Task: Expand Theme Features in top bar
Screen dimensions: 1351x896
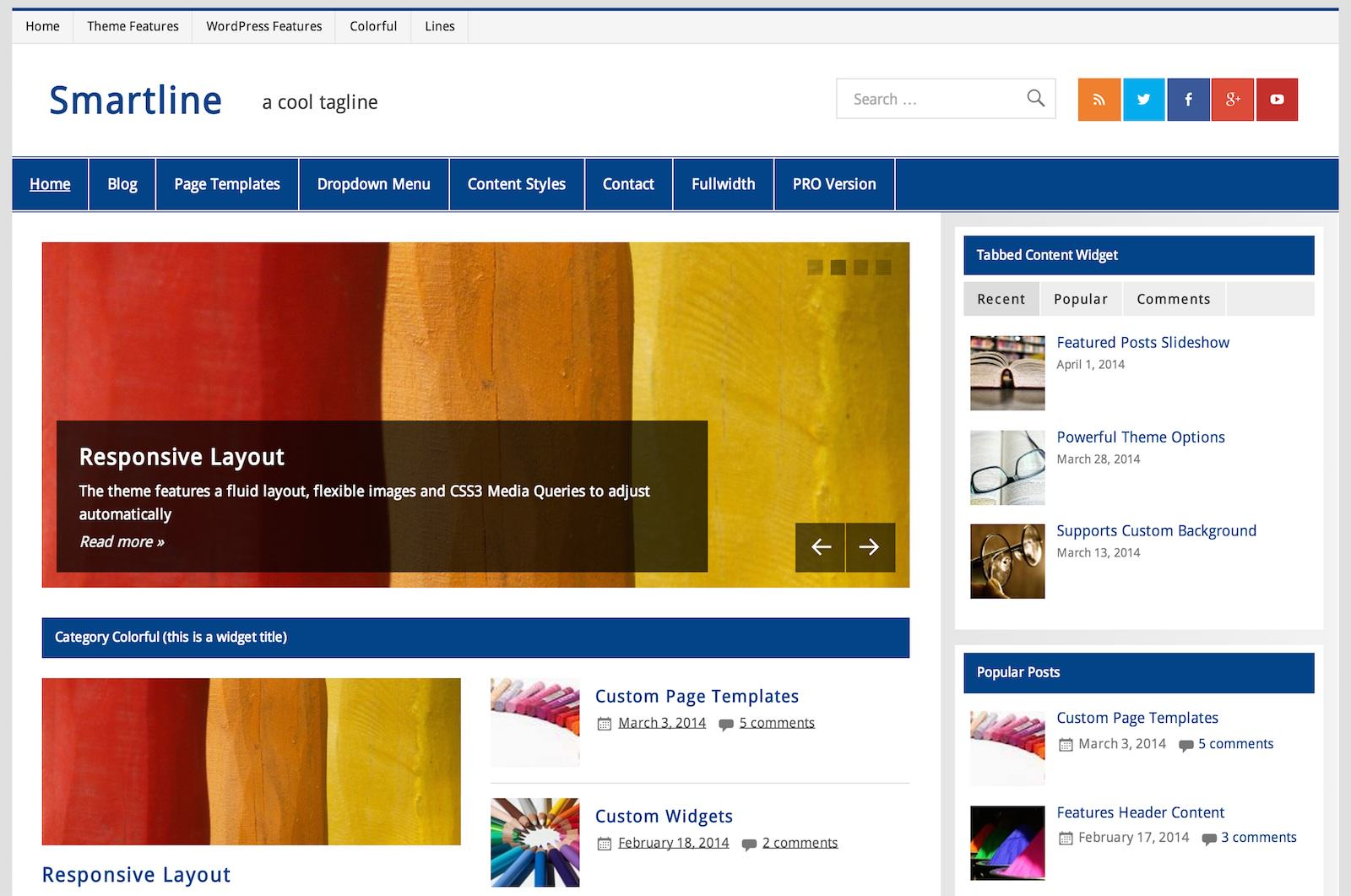Action: pos(133,26)
